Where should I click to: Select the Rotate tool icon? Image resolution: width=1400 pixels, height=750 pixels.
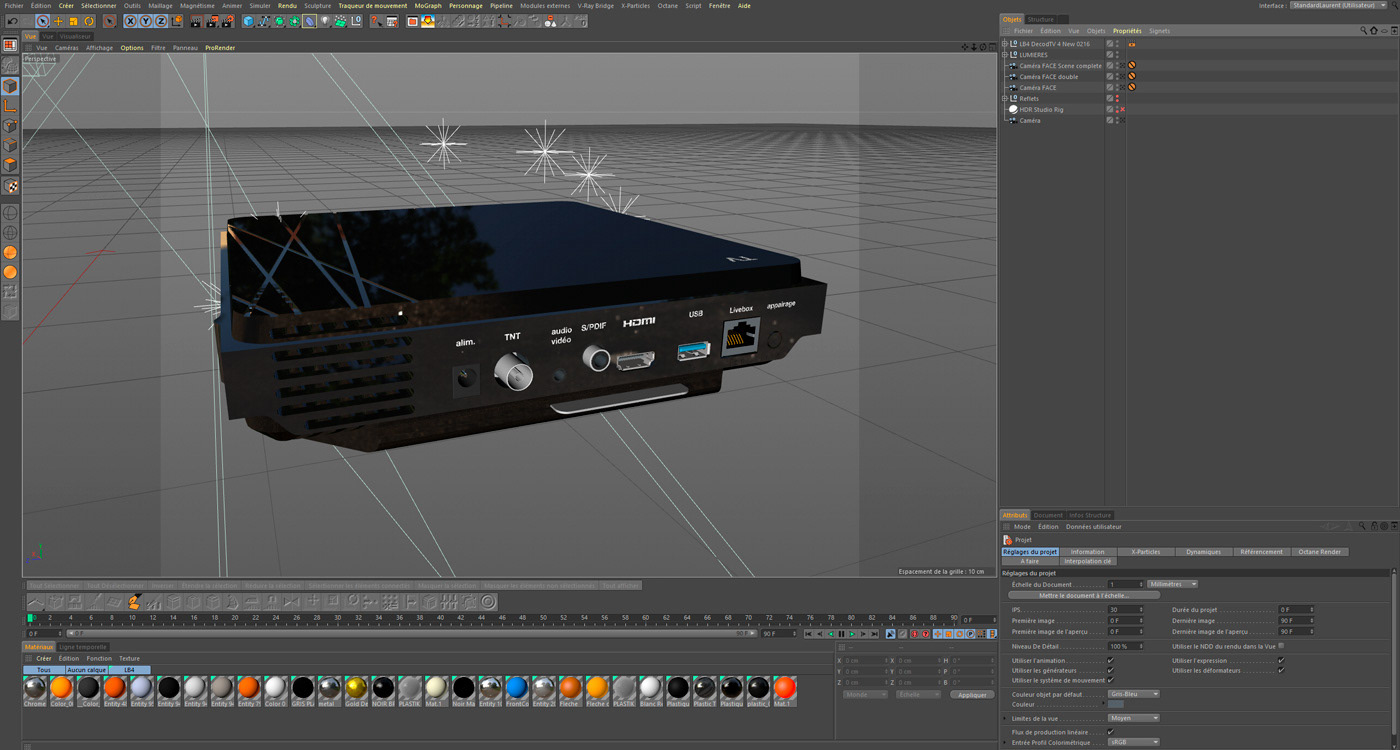click(x=89, y=21)
